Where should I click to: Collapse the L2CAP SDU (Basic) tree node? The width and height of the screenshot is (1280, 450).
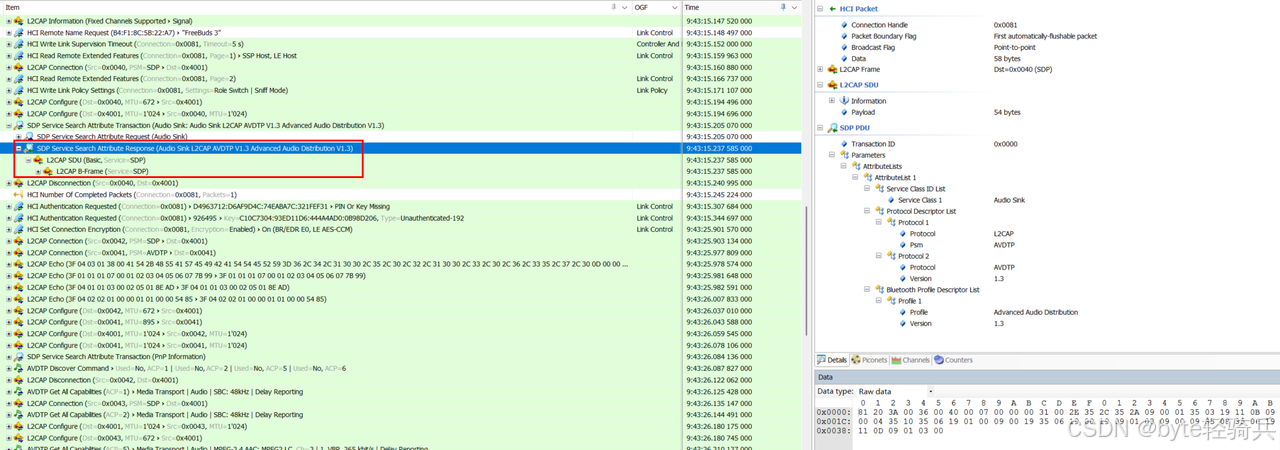(x=28, y=160)
